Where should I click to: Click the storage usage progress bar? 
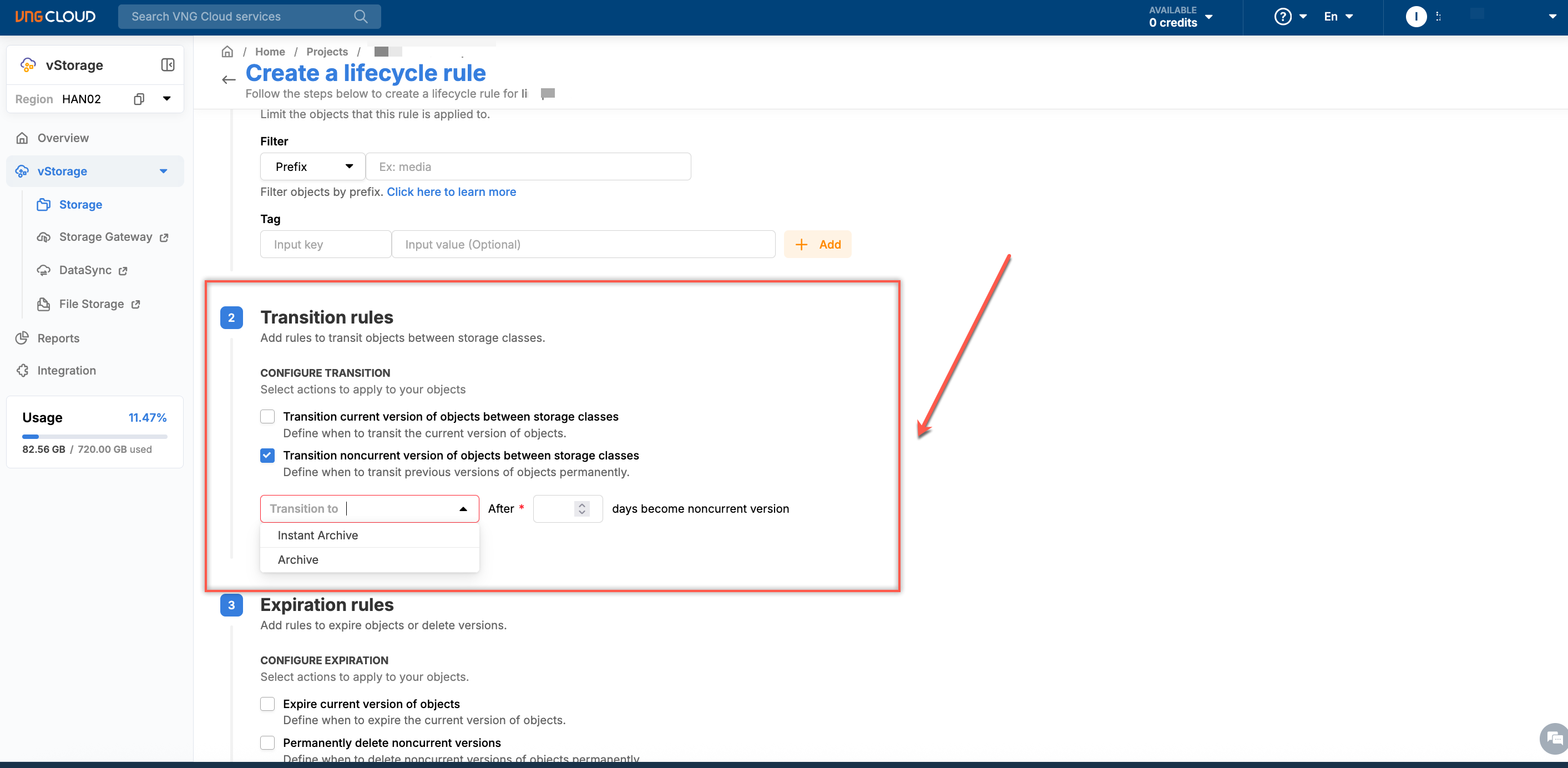(94, 437)
